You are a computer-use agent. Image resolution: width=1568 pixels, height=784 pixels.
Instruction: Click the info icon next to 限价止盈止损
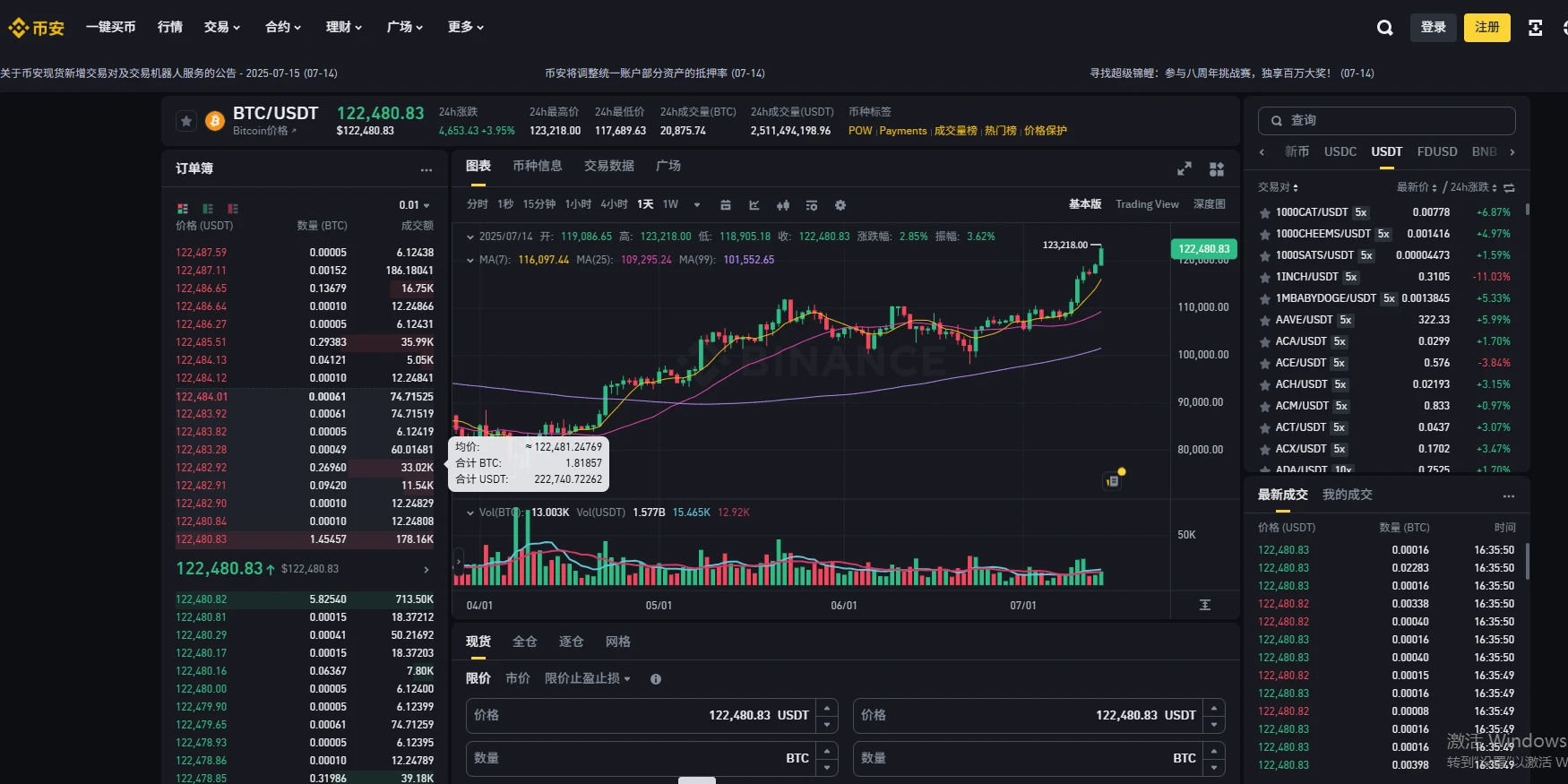point(656,679)
